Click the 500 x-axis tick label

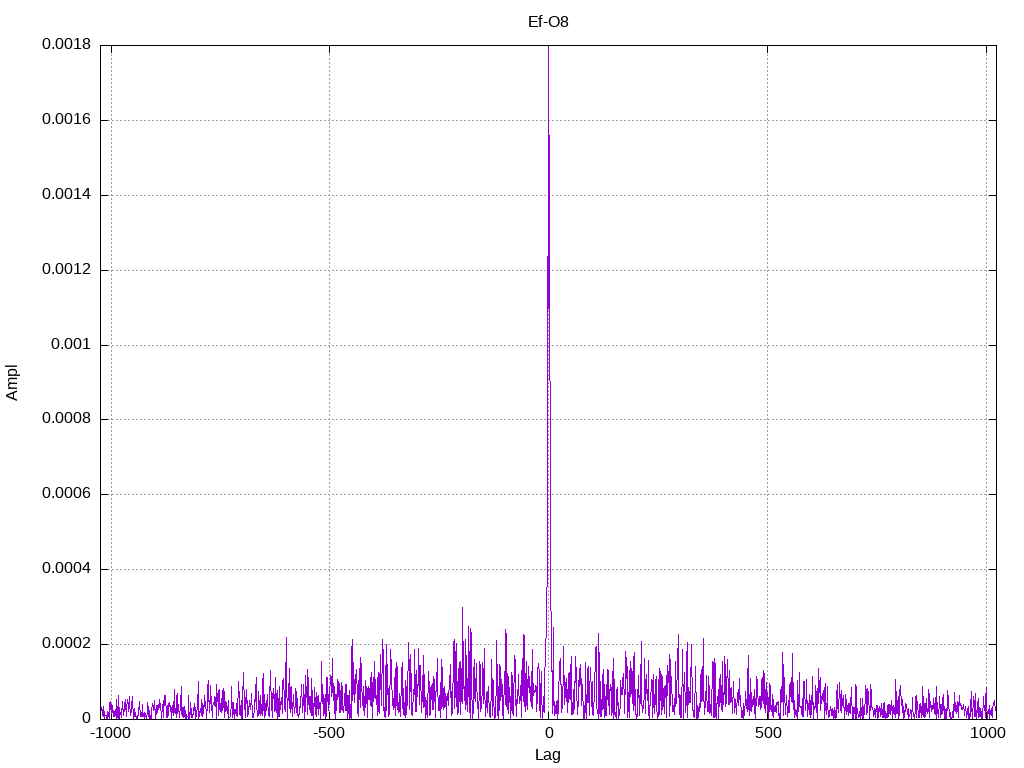click(x=768, y=733)
